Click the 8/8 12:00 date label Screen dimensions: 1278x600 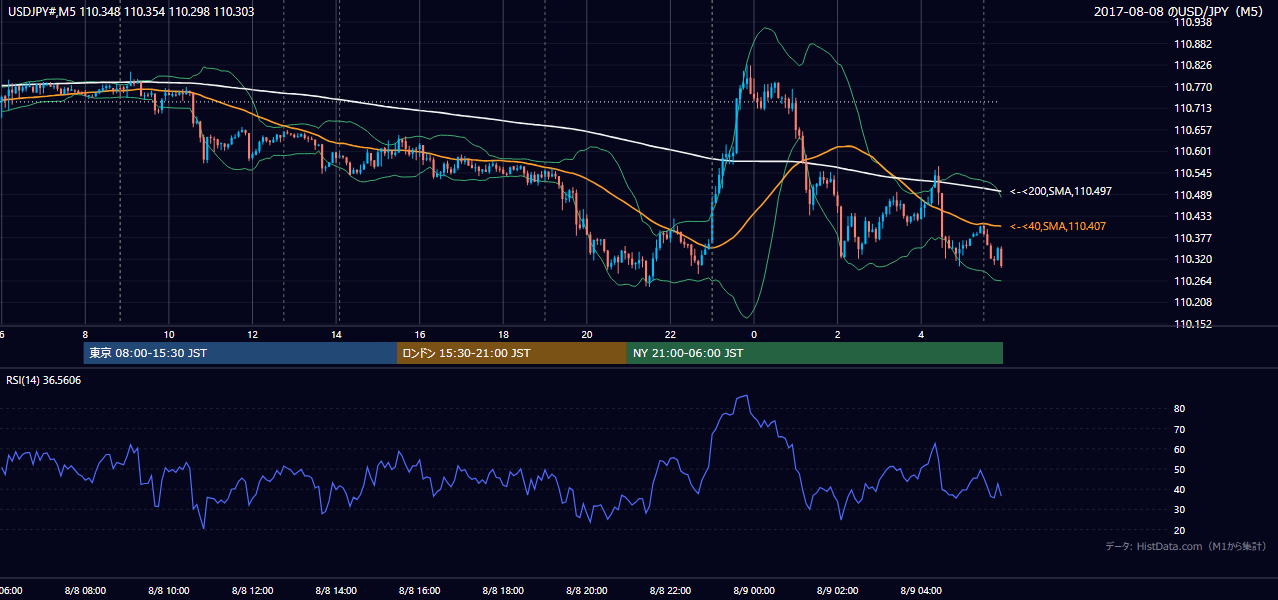point(252,591)
